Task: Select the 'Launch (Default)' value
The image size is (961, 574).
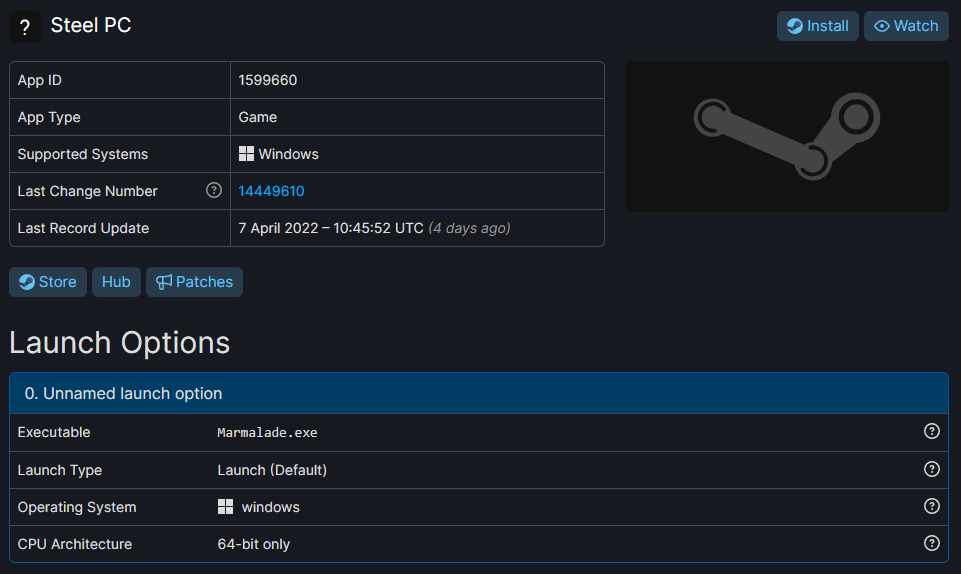Action: 272,470
